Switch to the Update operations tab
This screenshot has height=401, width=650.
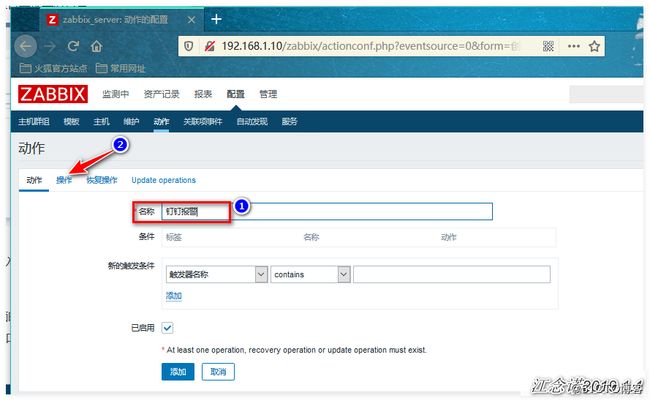click(x=163, y=180)
